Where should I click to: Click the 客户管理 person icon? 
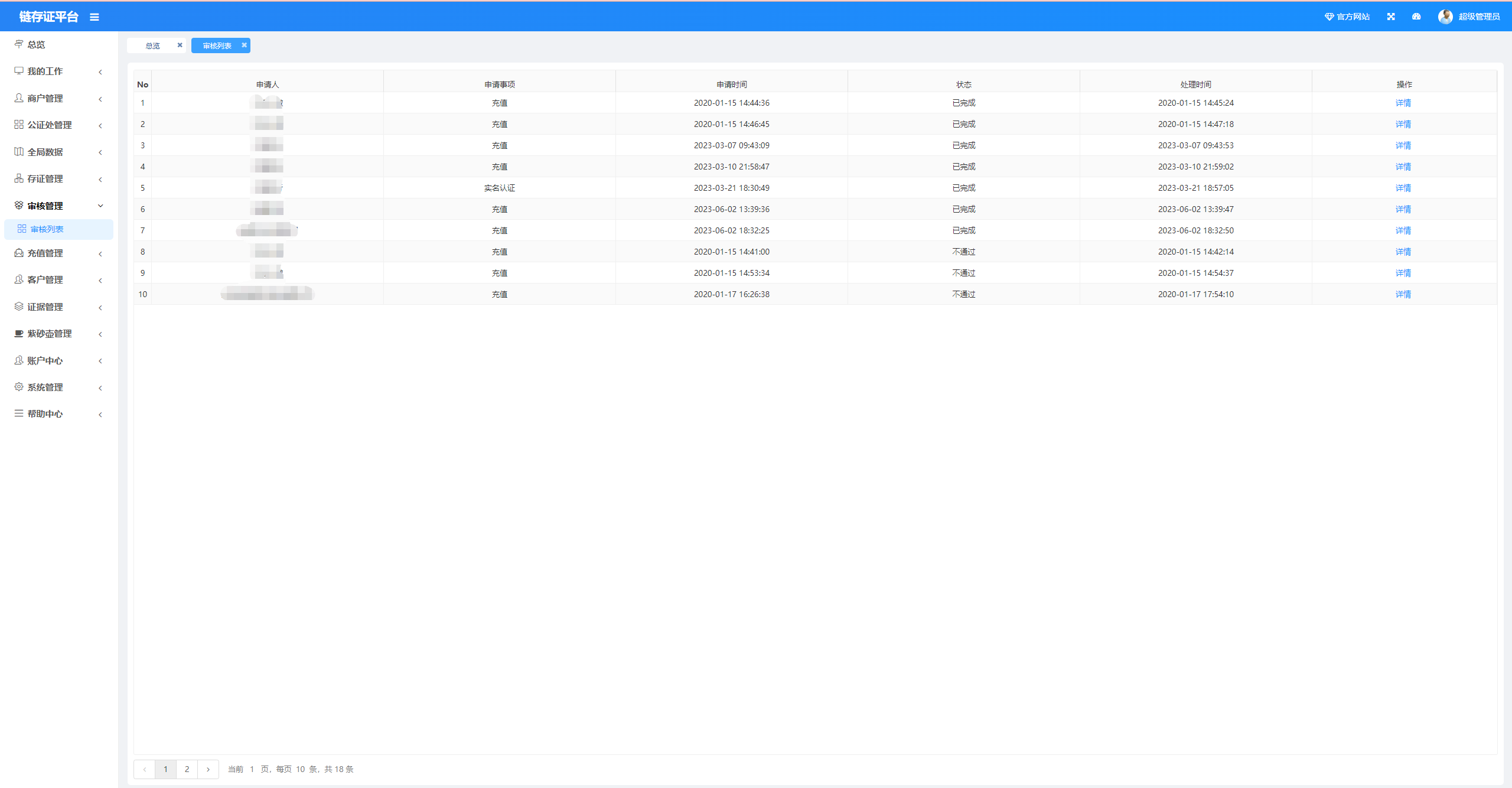(x=19, y=279)
